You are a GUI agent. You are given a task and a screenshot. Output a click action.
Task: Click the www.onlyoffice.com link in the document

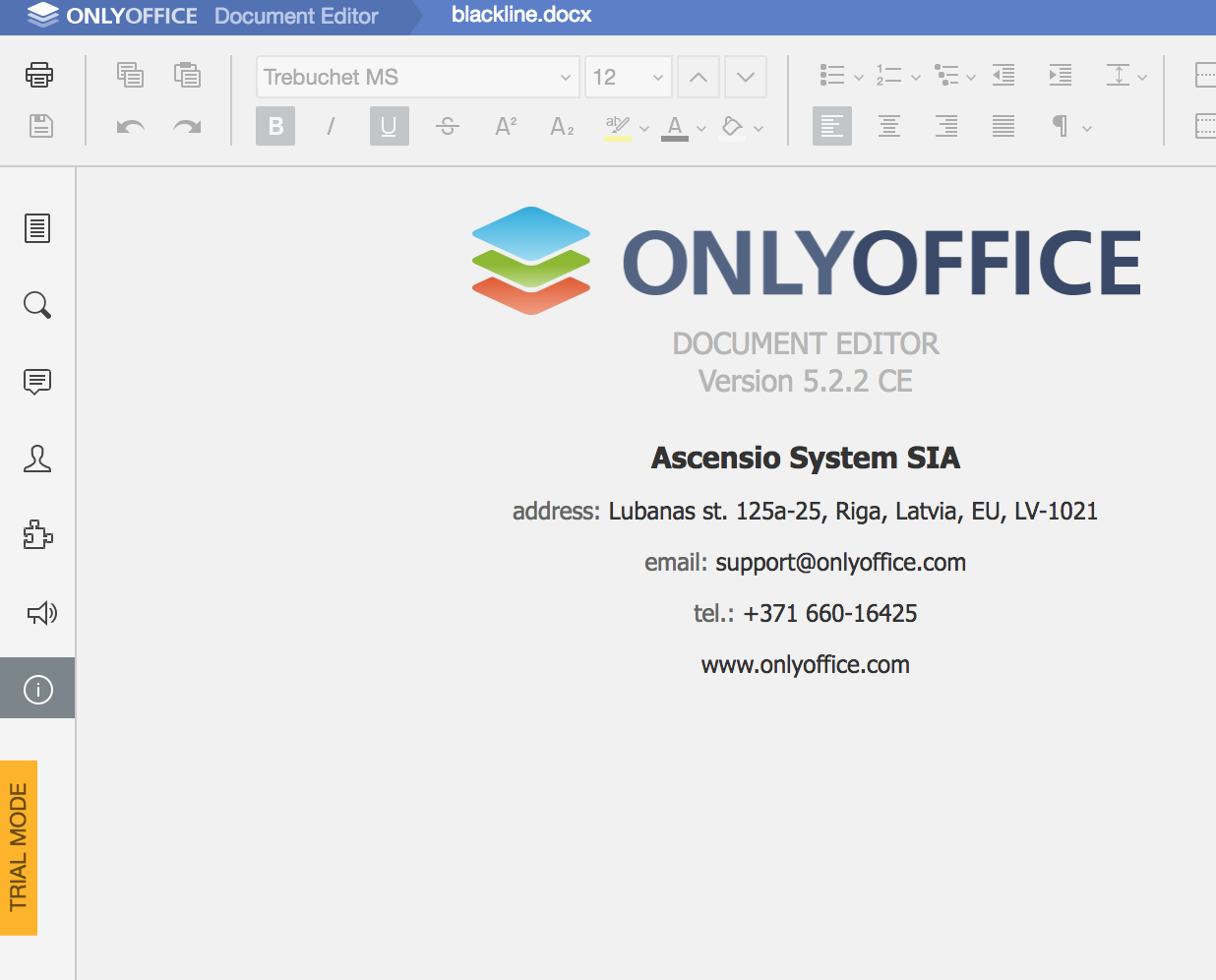click(x=806, y=664)
